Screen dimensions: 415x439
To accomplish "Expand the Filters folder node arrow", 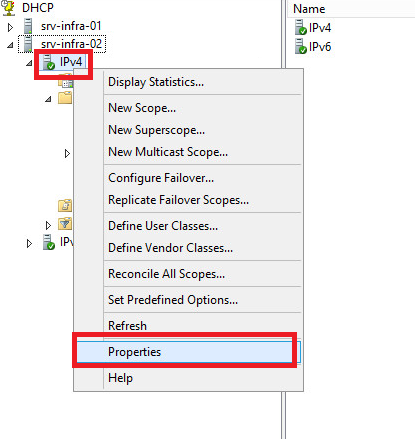I will 48,226.
